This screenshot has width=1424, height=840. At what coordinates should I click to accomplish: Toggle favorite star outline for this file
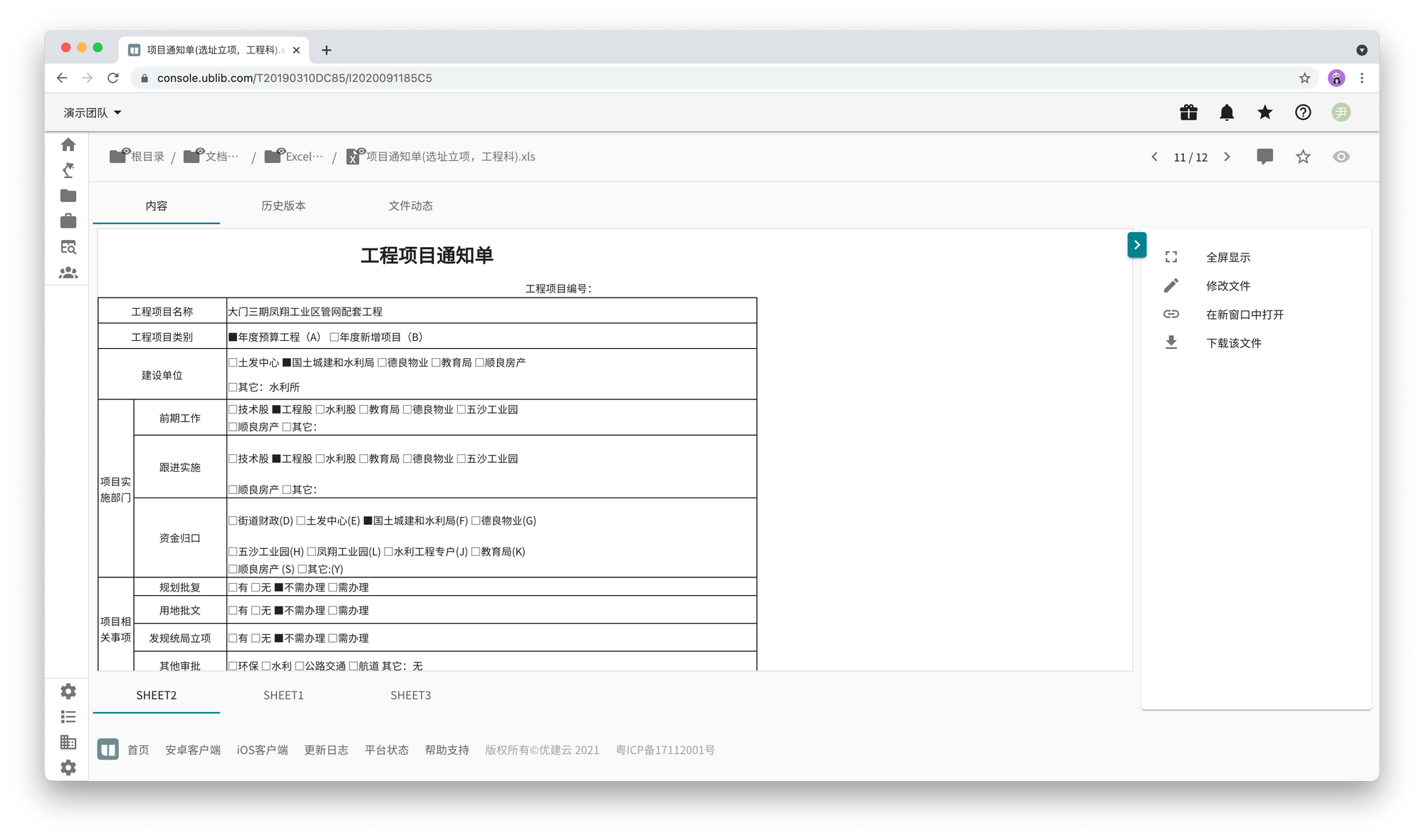tap(1303, 157)
